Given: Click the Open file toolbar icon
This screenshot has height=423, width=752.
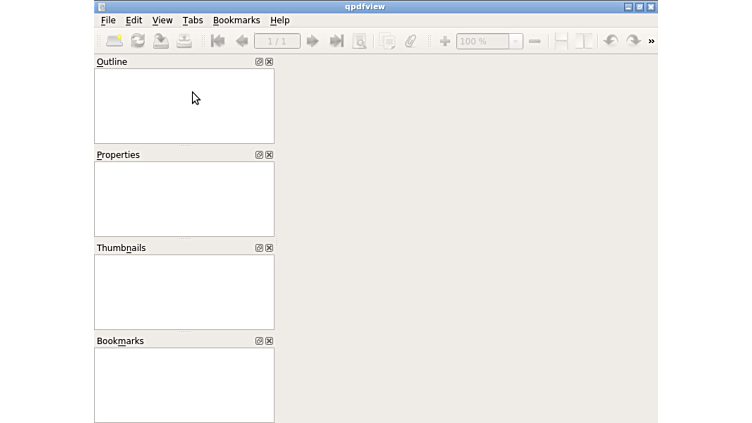Looking at the screenshot, I should [x=114, y=41].
